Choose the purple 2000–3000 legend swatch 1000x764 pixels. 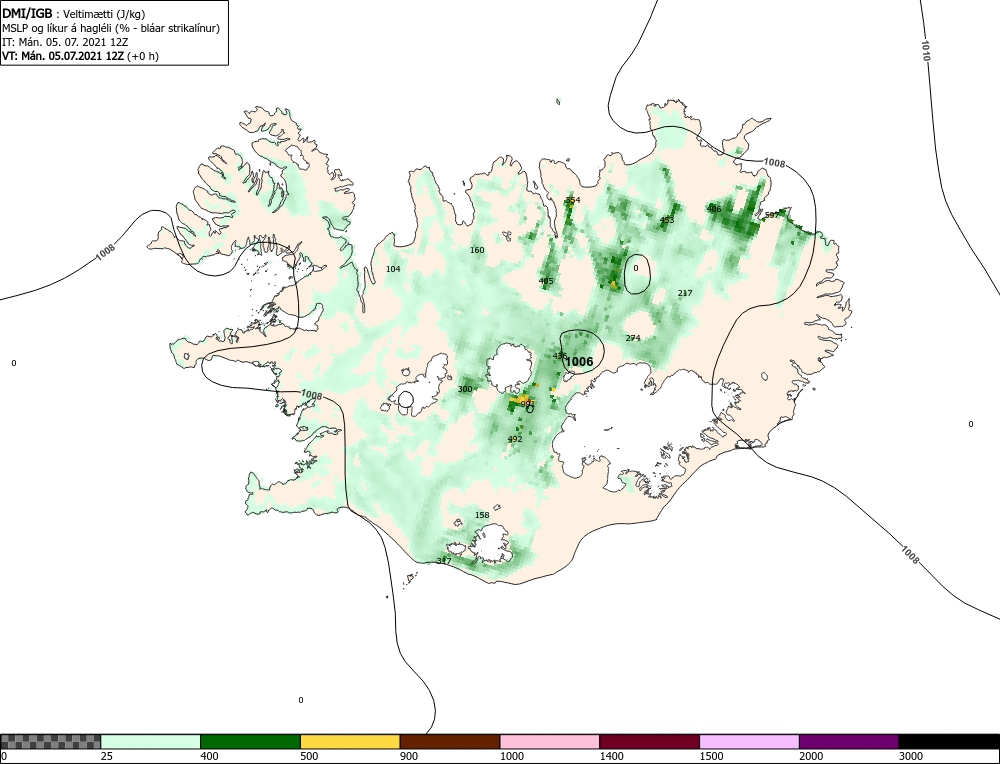pyautogui.click(x=849, y=742)
